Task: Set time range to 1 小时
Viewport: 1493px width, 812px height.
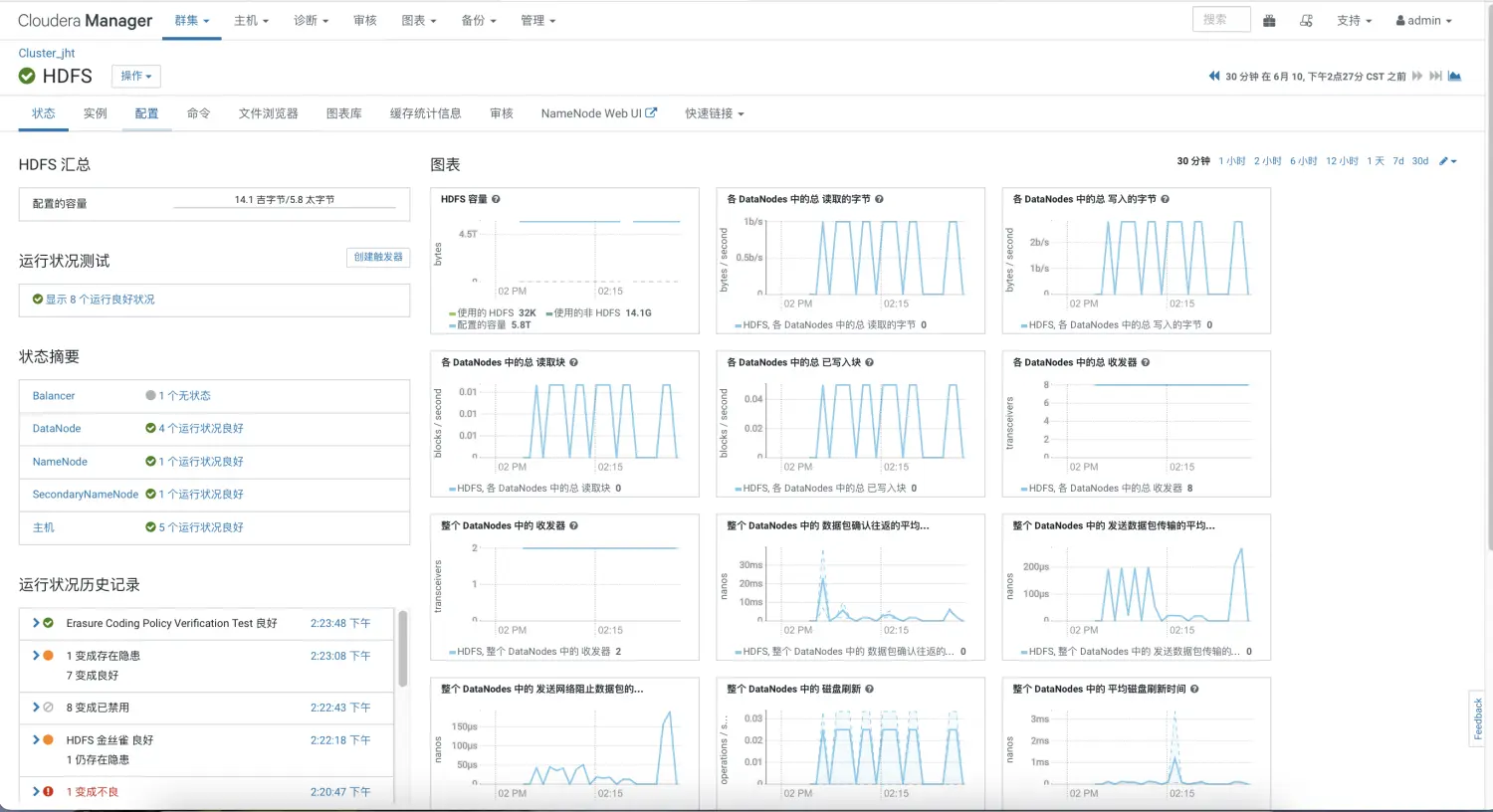Action: pos(1232,161)
